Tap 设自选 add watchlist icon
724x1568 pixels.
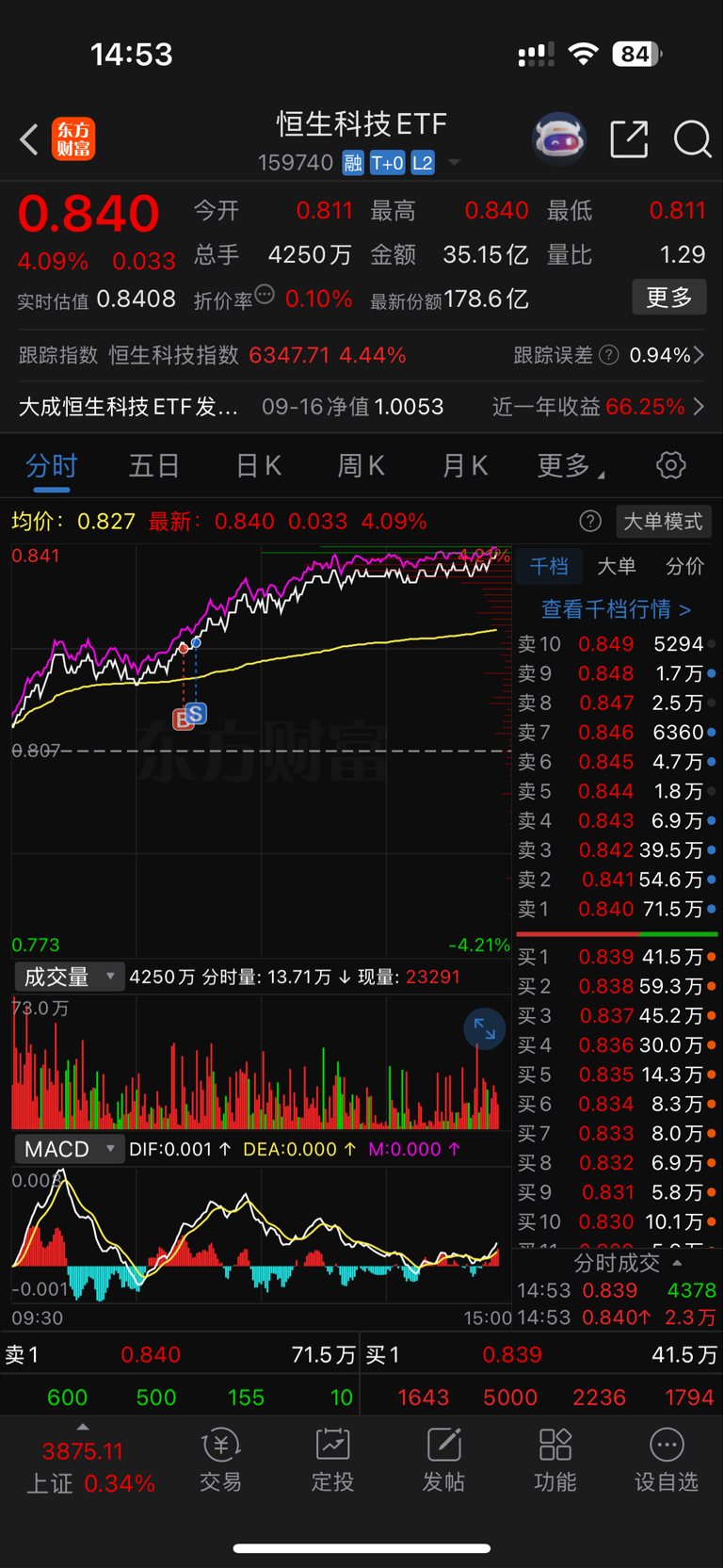[x=667, y=1461]
